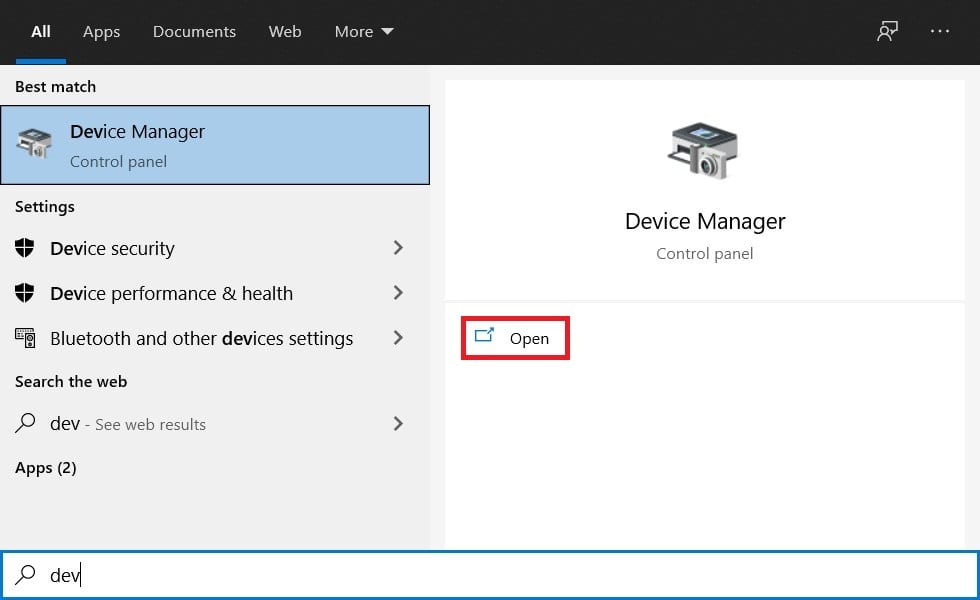
Task: Select dev - See web results entry
Action: (x=215, y=424)
